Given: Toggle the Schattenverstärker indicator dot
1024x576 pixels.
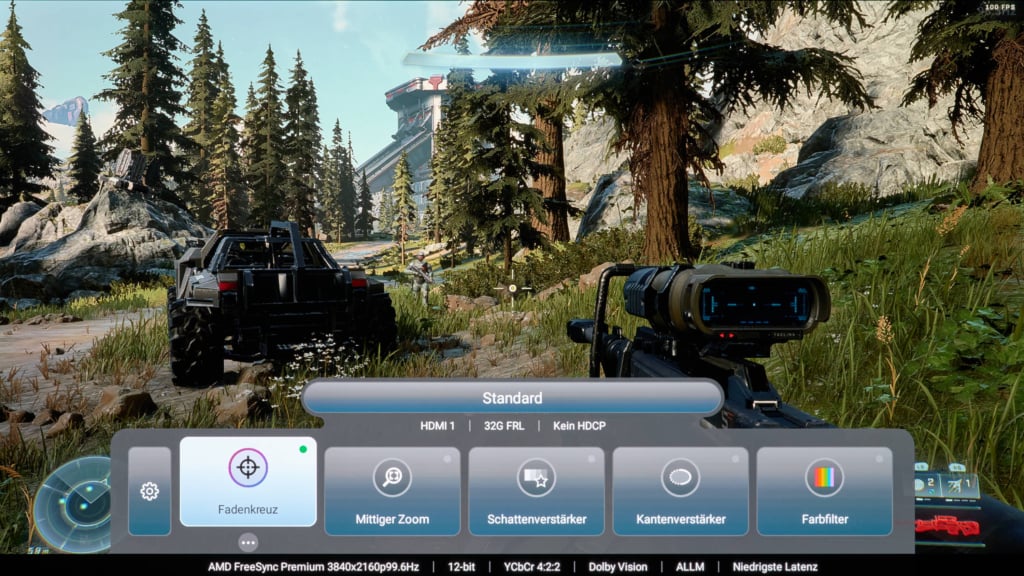Looking at the screenshot, I should [592, 459].
